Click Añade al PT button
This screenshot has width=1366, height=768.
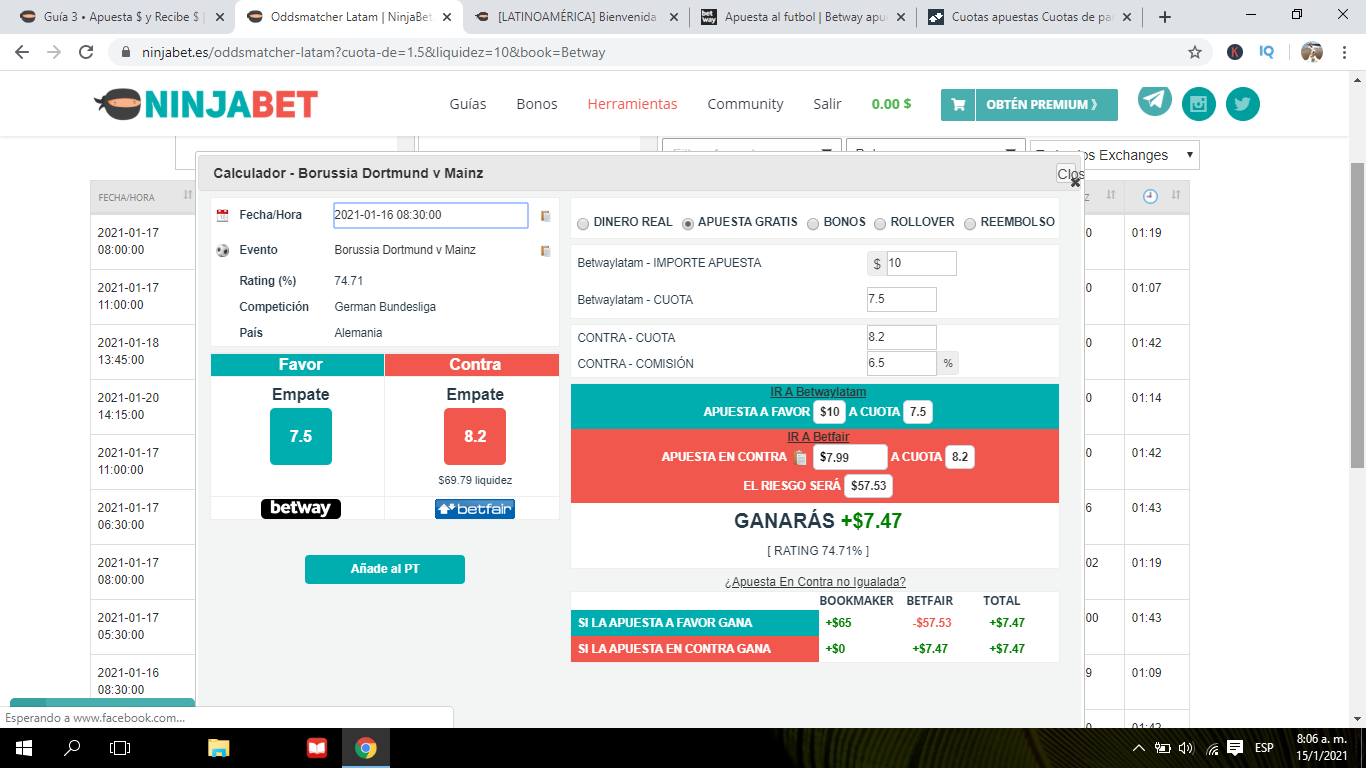[385, 569]
